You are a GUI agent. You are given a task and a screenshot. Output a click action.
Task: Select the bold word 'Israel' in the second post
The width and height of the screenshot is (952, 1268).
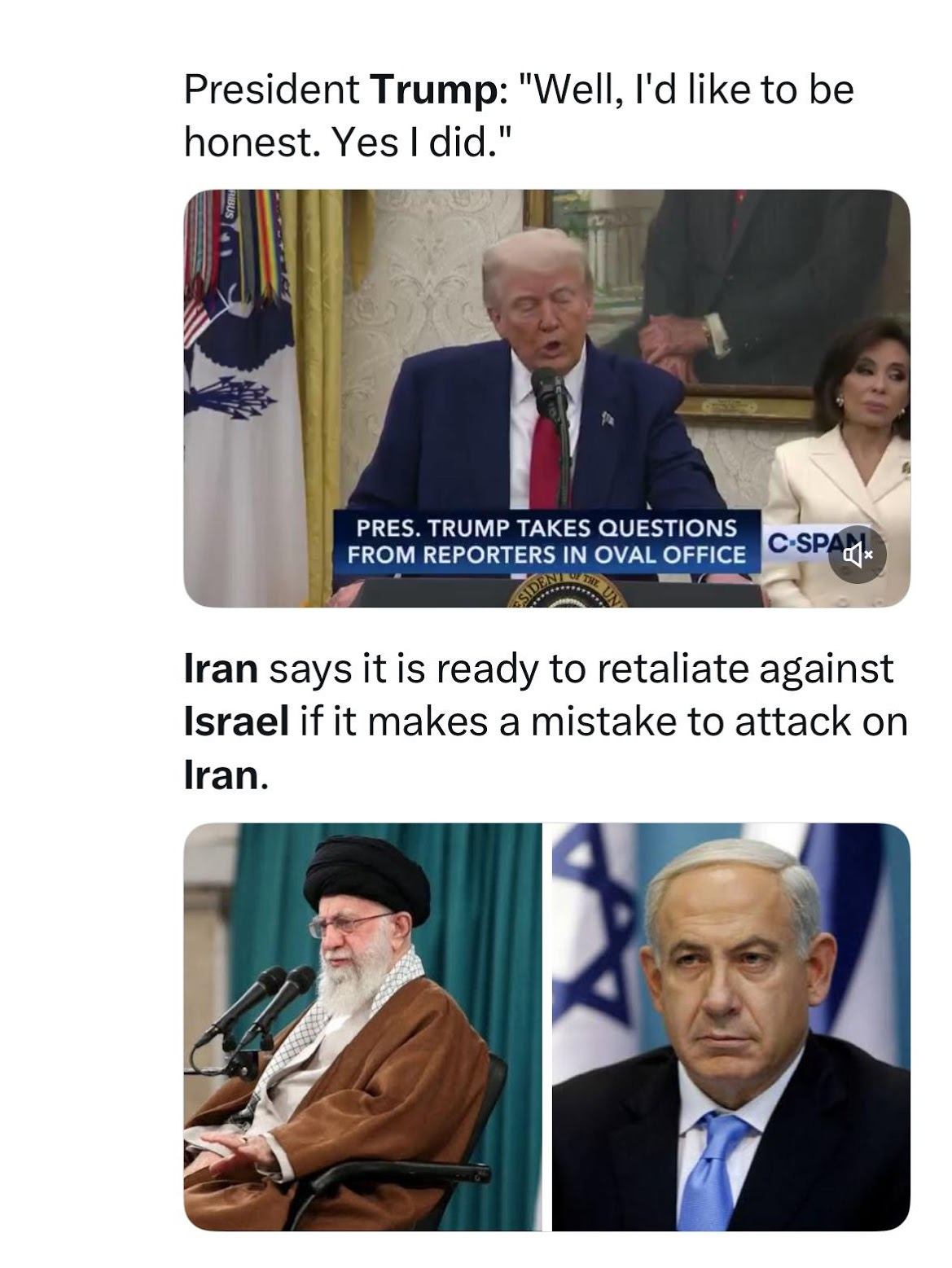236,722
